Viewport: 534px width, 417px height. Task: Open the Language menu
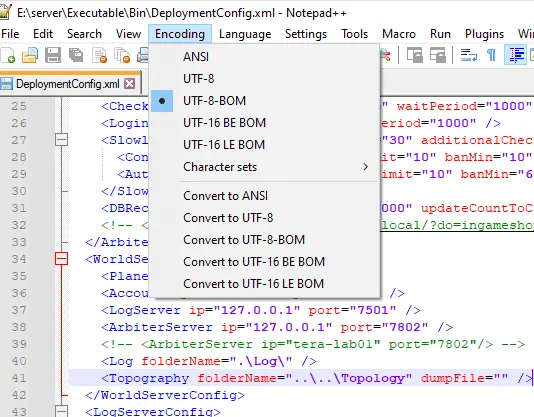(x=245, y=34)
